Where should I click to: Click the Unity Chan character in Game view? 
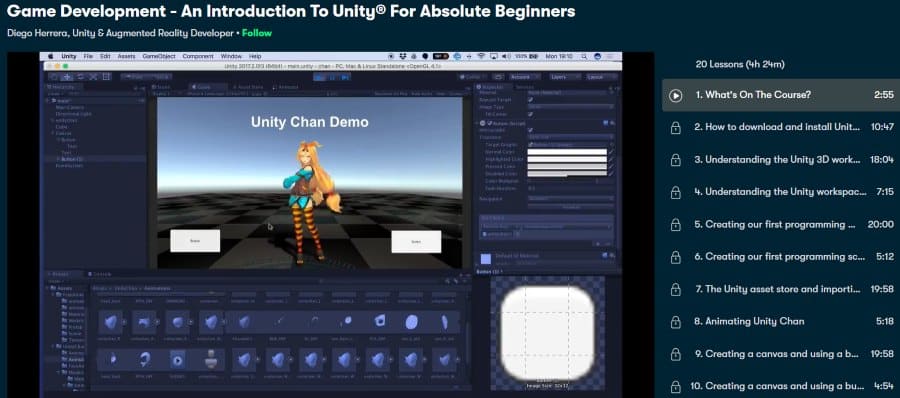click(x=310, y=201)
